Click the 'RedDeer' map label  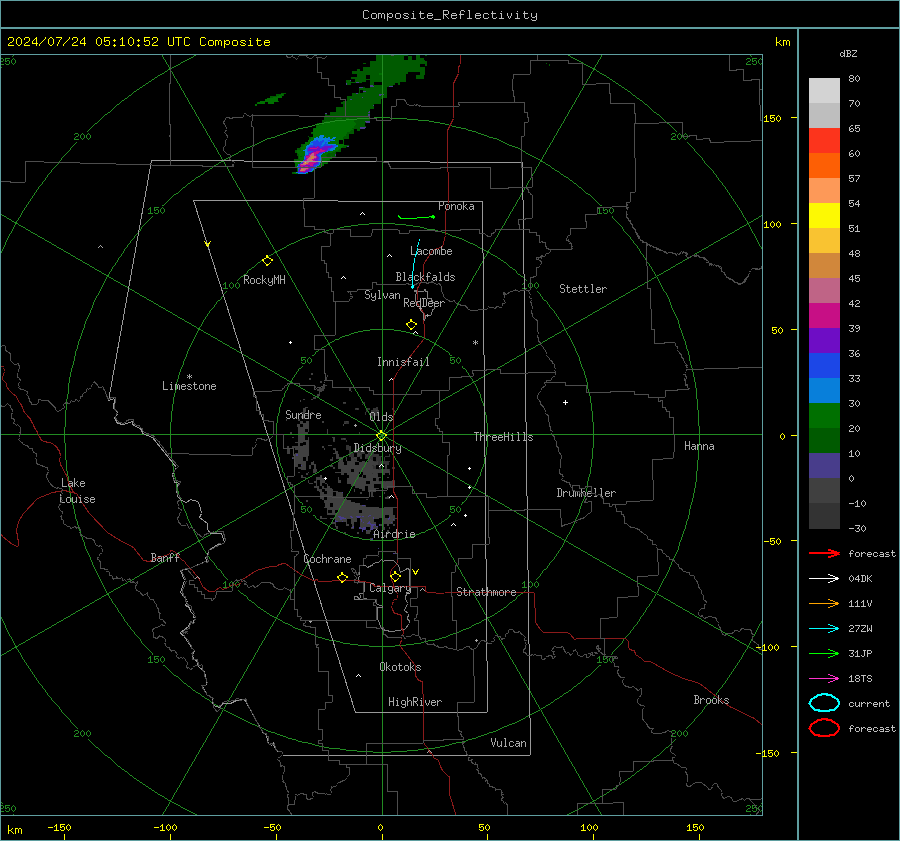pyautogui.click(x=424, y=303)
